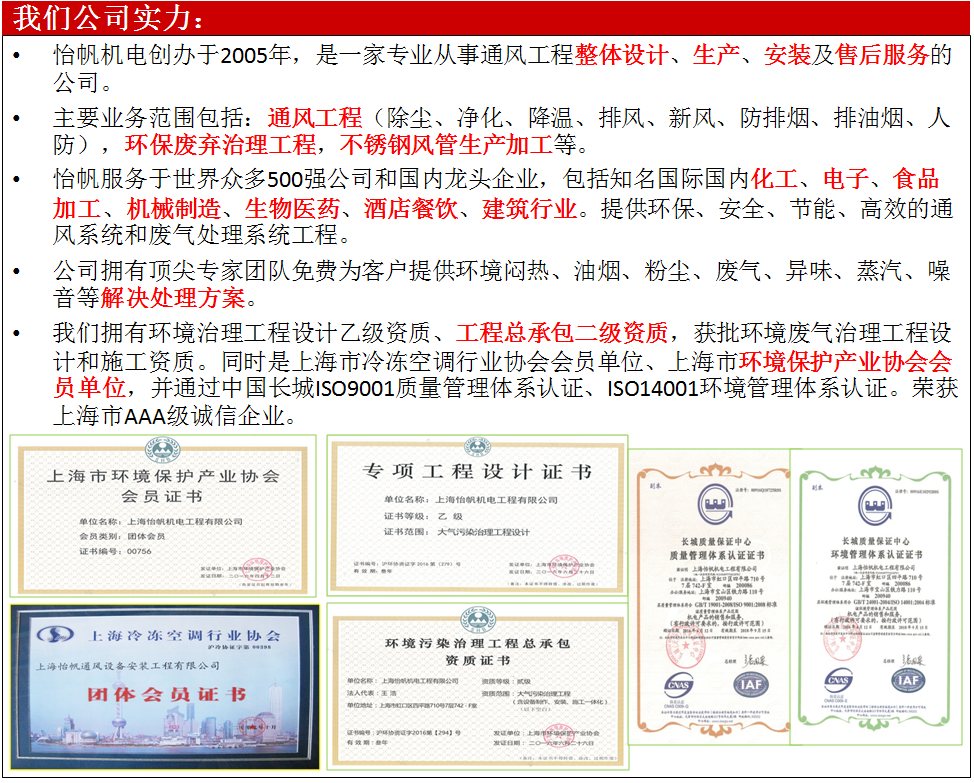Screen dimensions: 974x783
Task: Click the text 证书范围: 大气污染治理工程设计
Action: (x=457, y=532)
